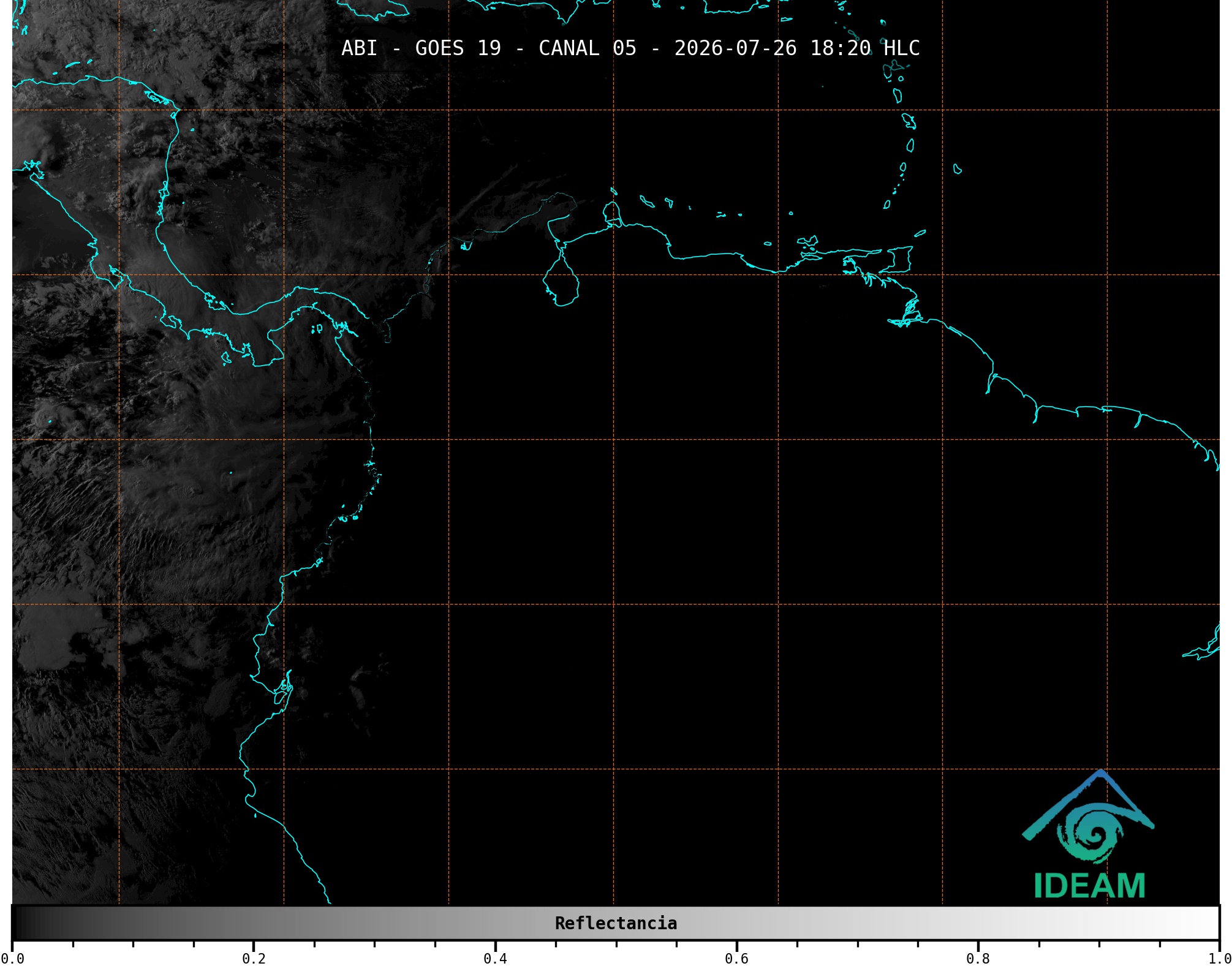This screenshot has width=1232, height=966.
Task: Click the colorbar tick label 0.0
Action: (x=12, y=959)
